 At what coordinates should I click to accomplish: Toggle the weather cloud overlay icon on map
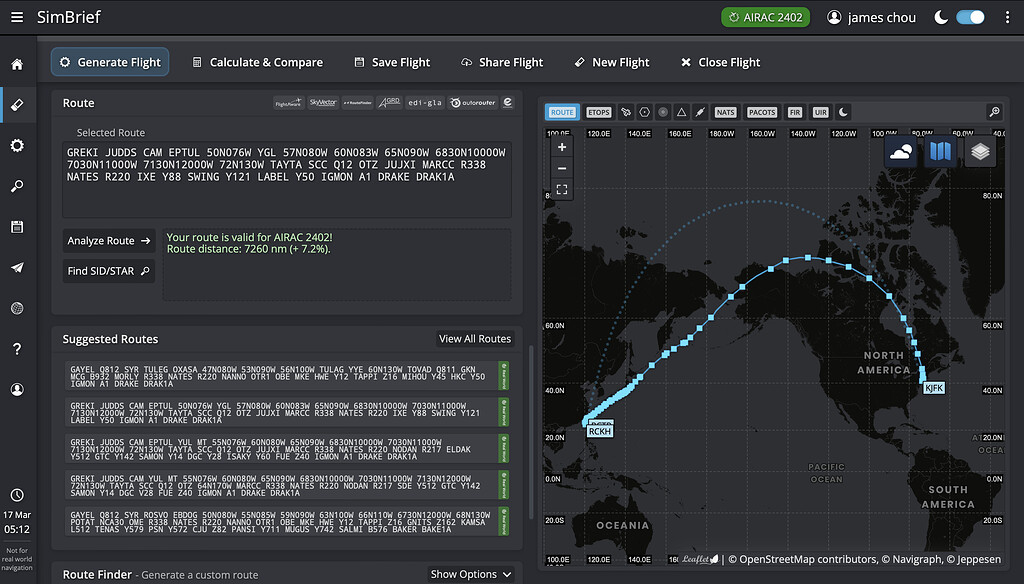[x=901, y=151]
